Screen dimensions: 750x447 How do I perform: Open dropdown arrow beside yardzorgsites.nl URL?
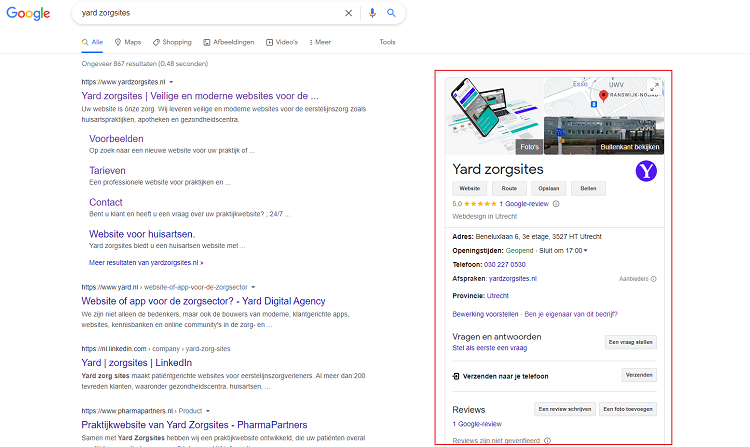point(171,81)
